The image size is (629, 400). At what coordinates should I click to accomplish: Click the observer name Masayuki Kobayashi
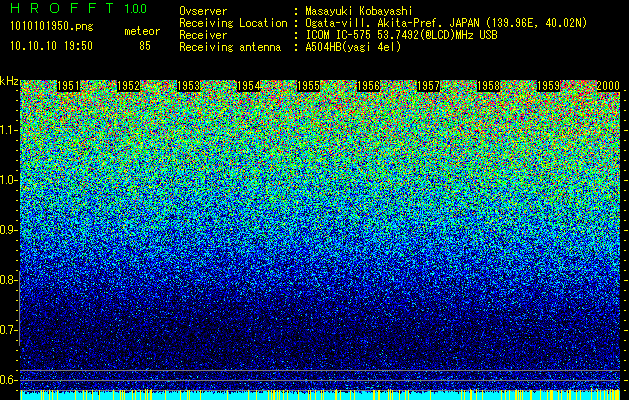(359, 11)
